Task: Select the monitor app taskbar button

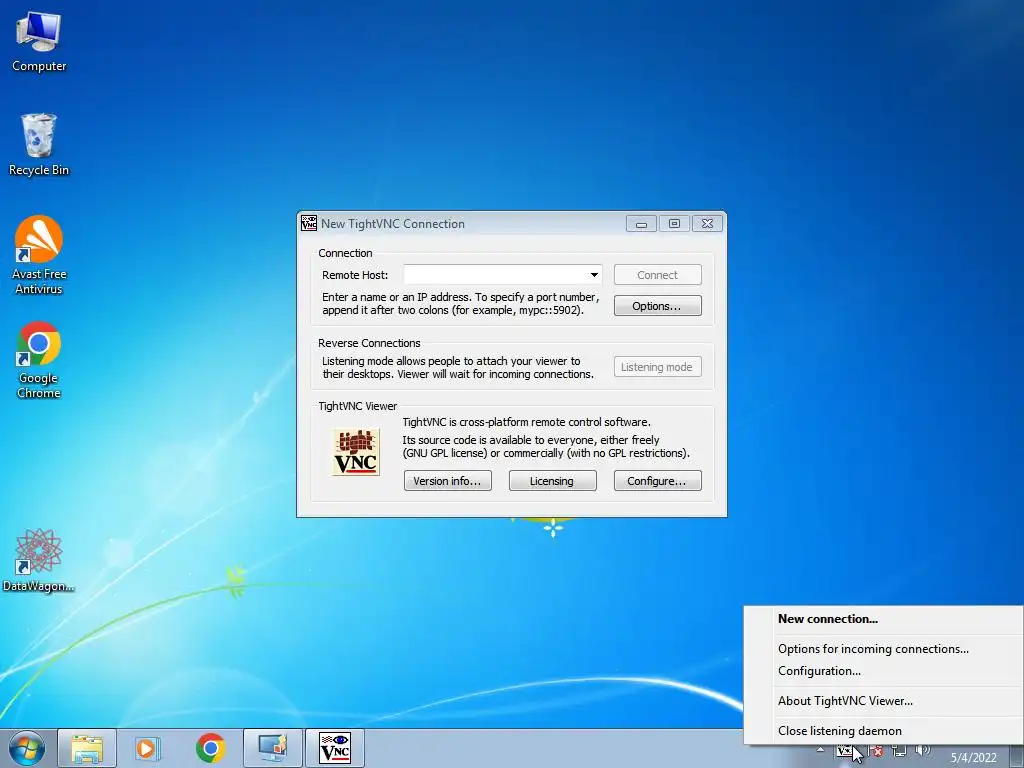Action: click(x=273, y=748)
